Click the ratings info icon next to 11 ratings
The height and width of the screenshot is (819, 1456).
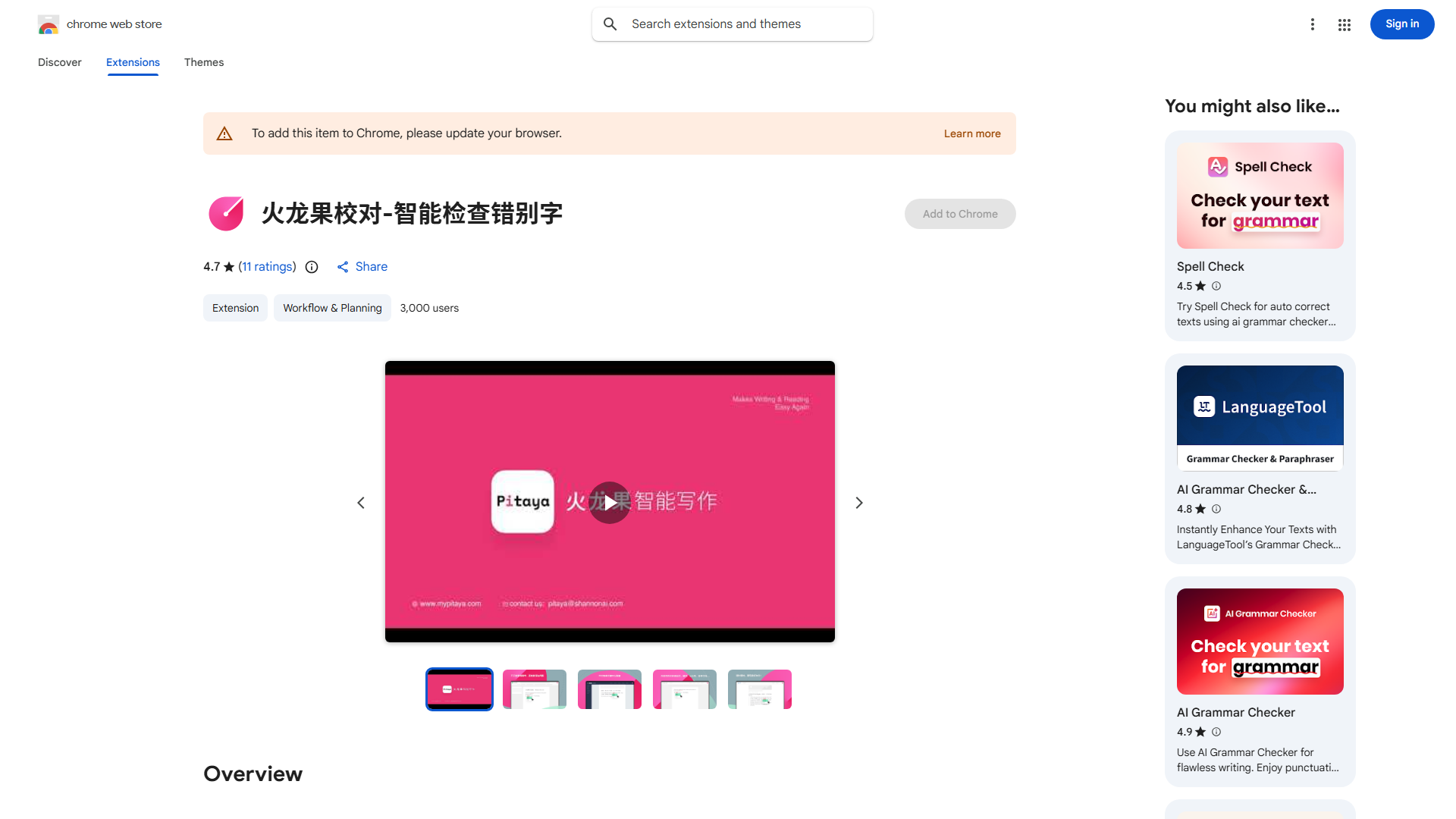point(312,267)
